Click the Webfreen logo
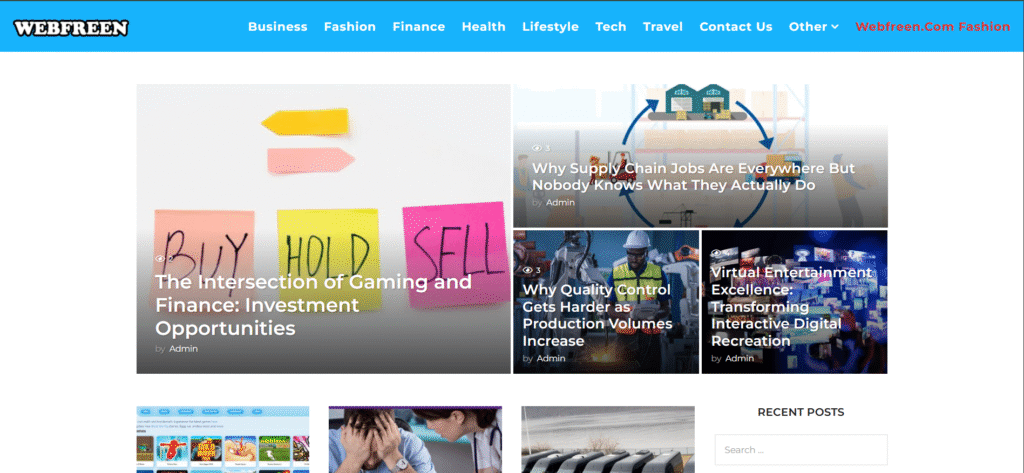The width and height of the screenshot is (1024, 473). click(71, 27)
